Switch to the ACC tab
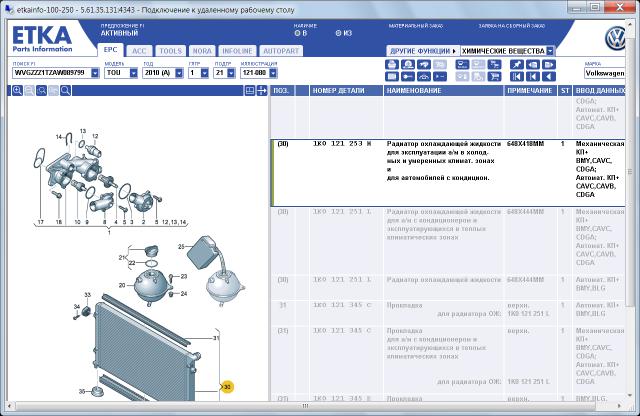Image resolution: width=640 pixels, height=416 pixels. [139, 51]
